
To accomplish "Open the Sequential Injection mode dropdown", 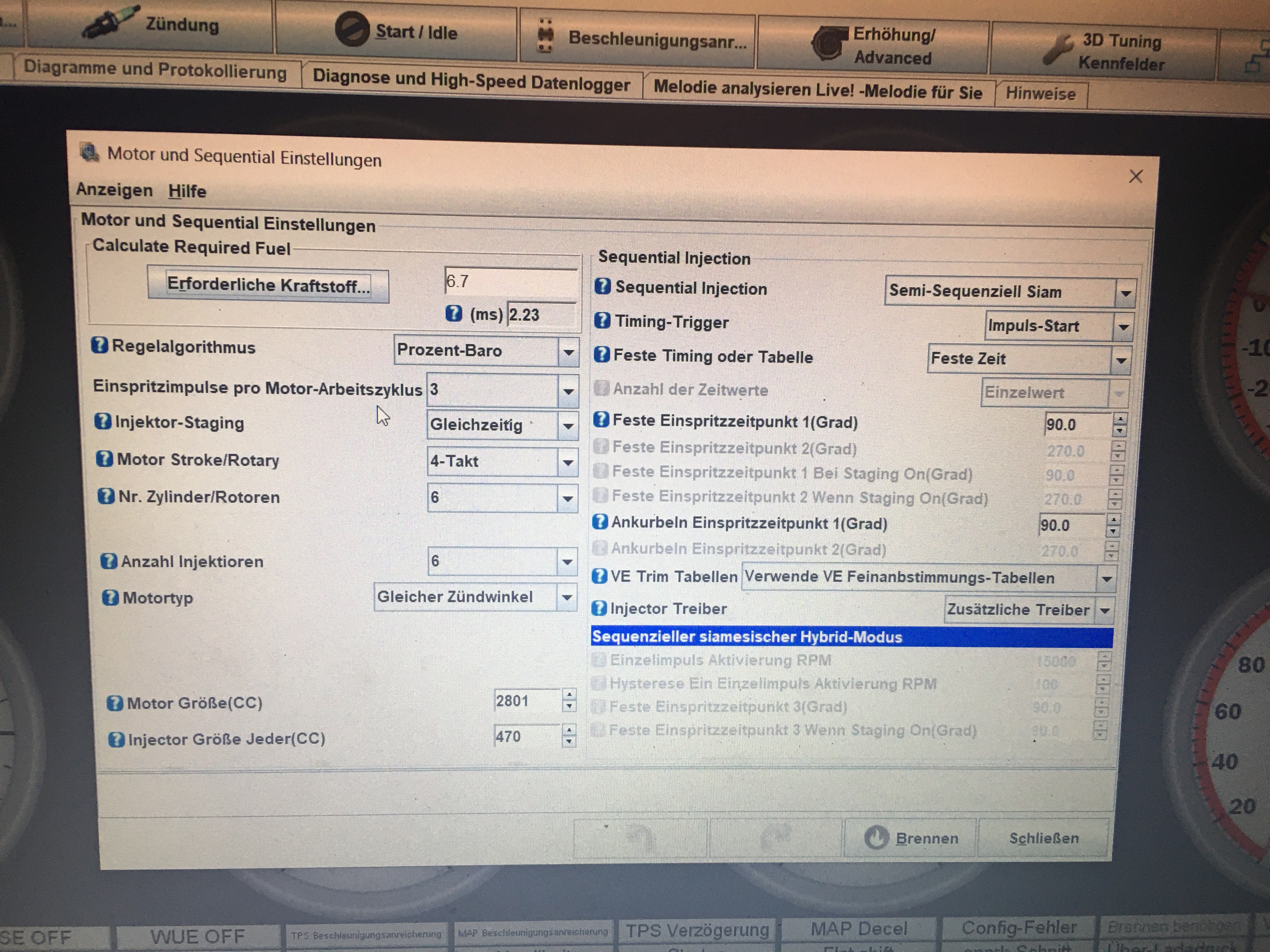I will click(x=1125, y=293).
